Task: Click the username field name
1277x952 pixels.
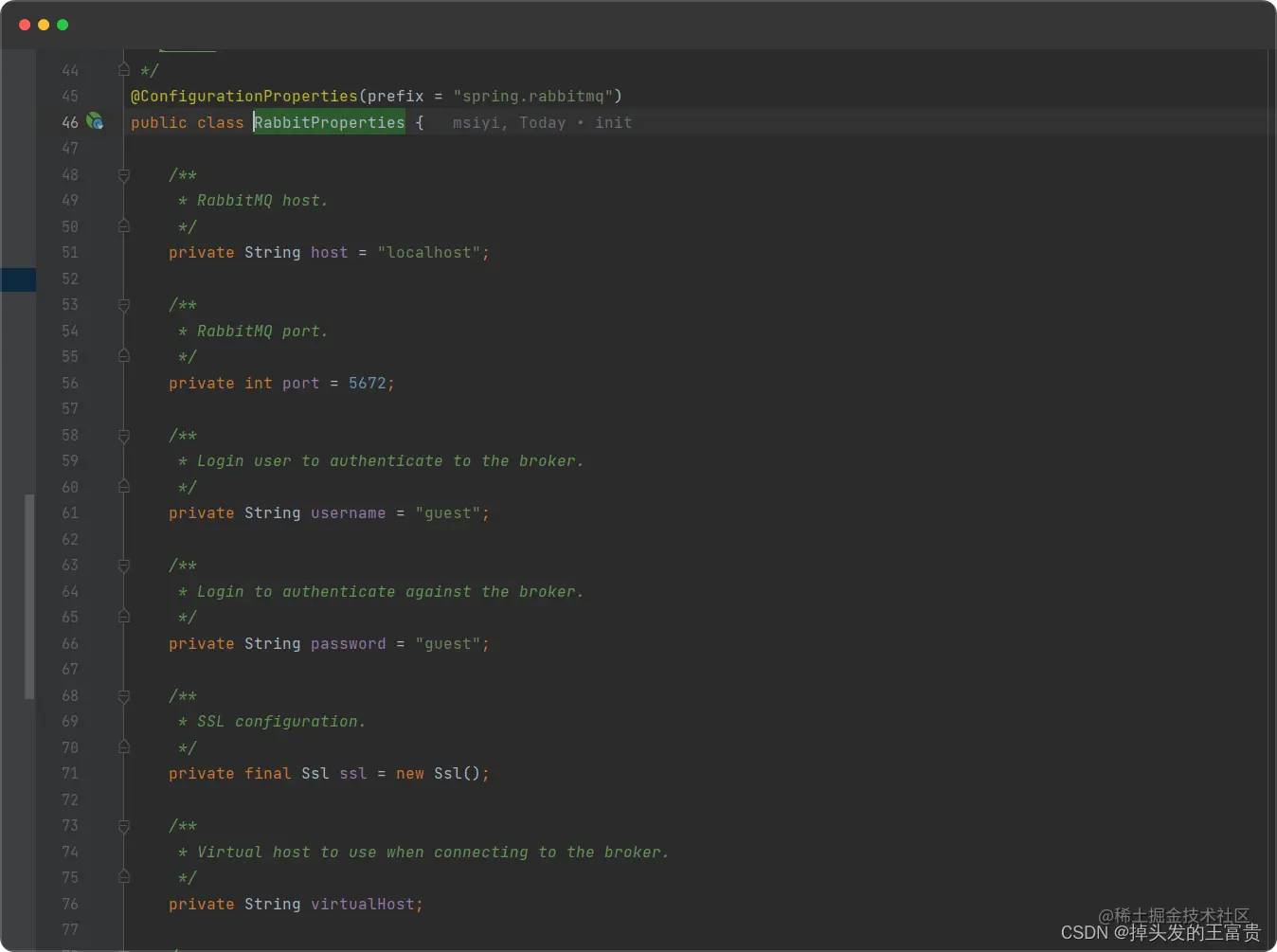Action: pos(348,512)
